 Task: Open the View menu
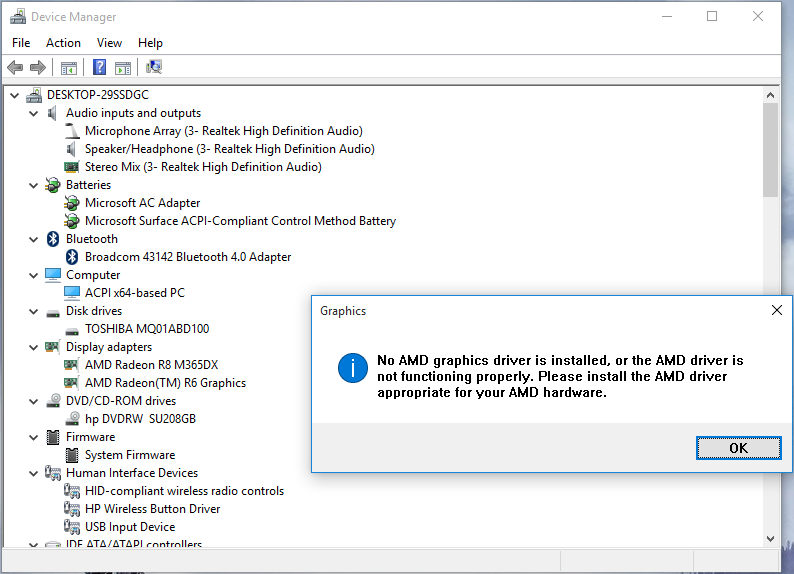[109, 43]
